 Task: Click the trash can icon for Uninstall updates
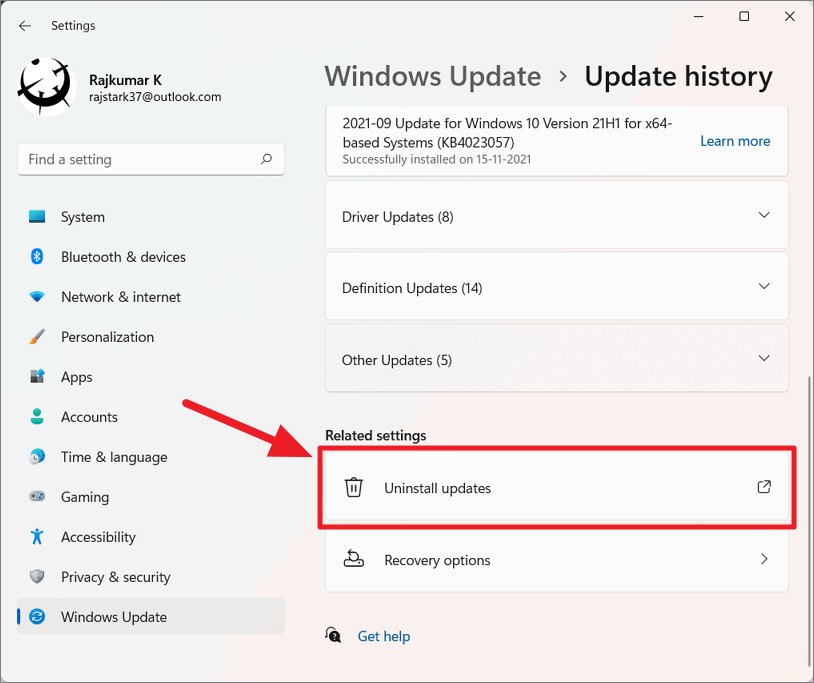point(354,487)
